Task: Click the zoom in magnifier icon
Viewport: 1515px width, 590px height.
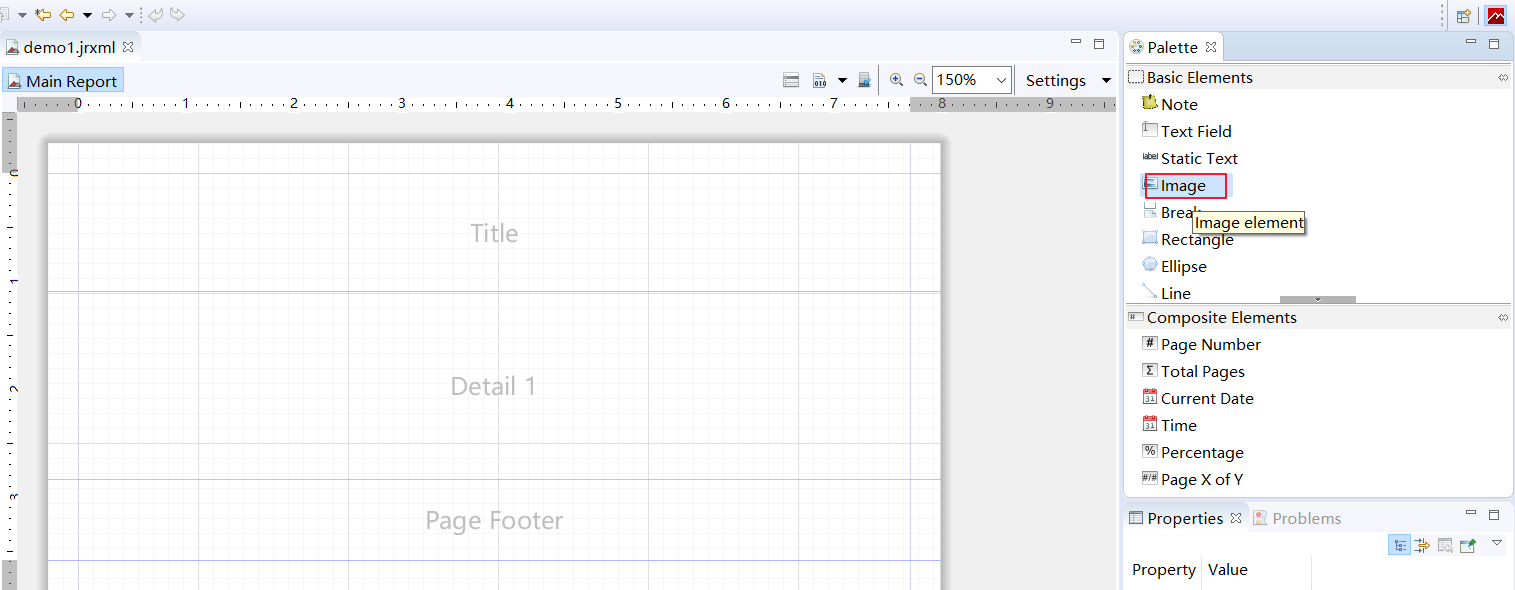Action: click(896, 80)
